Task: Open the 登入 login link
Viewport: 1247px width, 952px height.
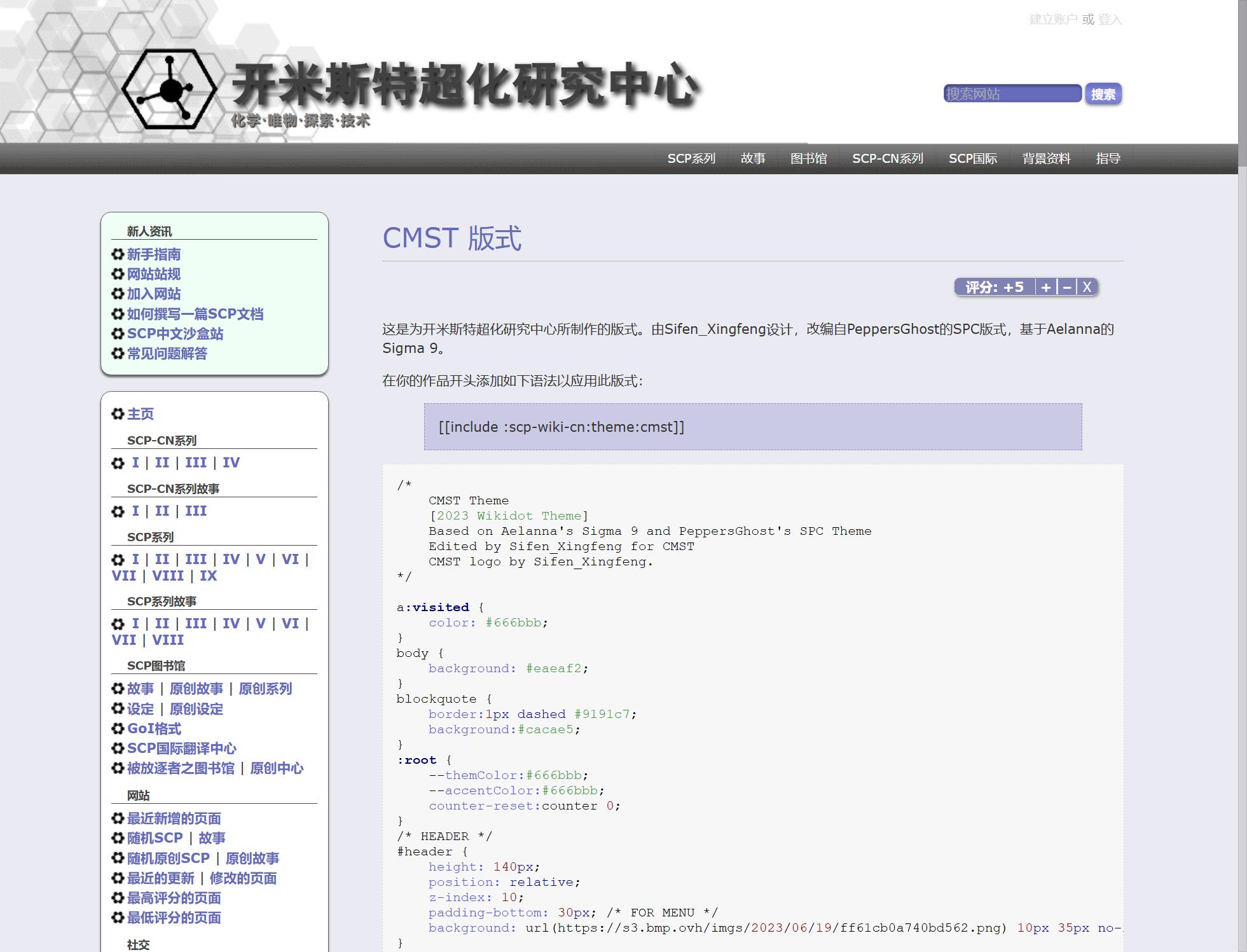Action: 1110,20
